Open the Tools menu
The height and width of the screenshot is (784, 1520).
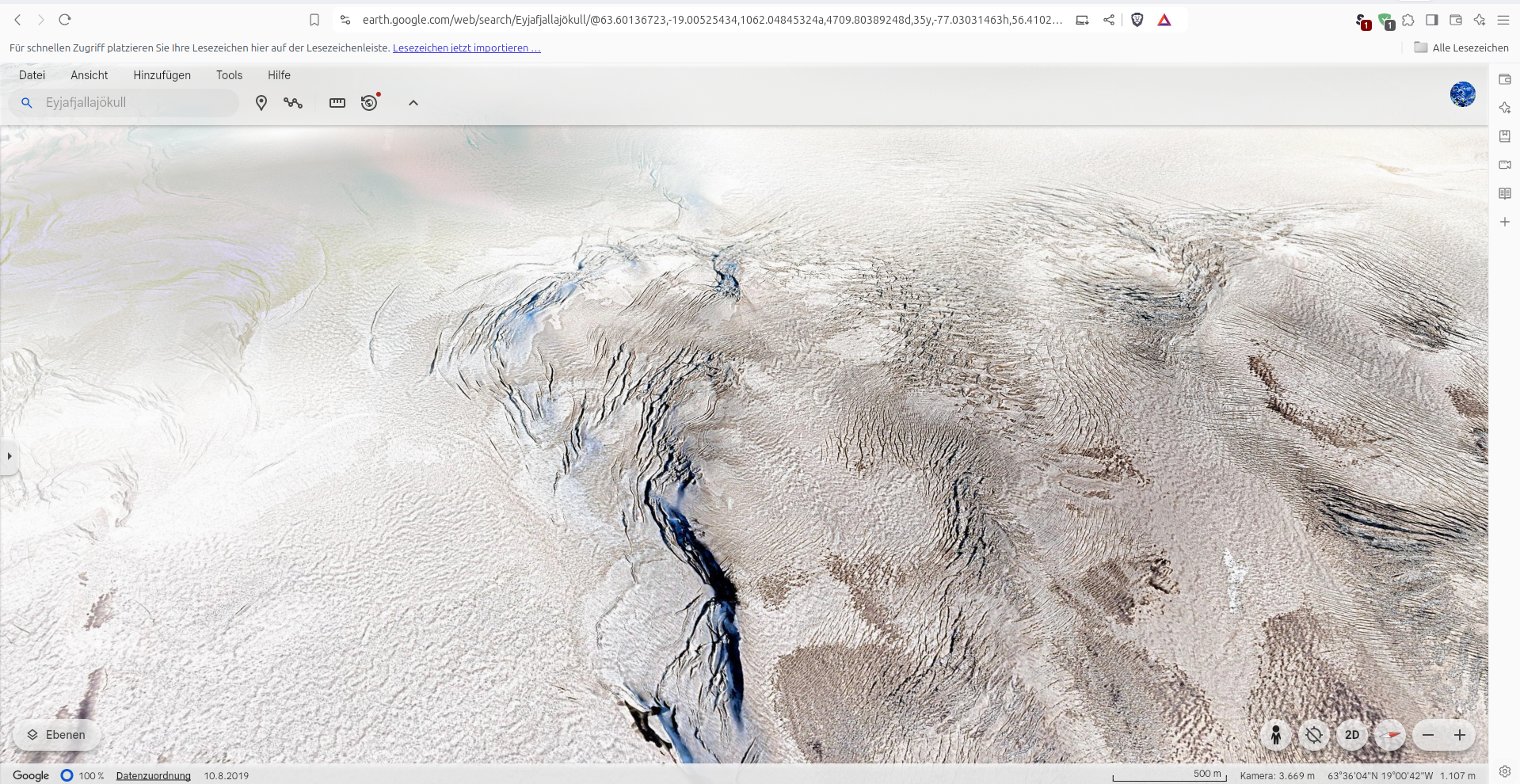229,75
